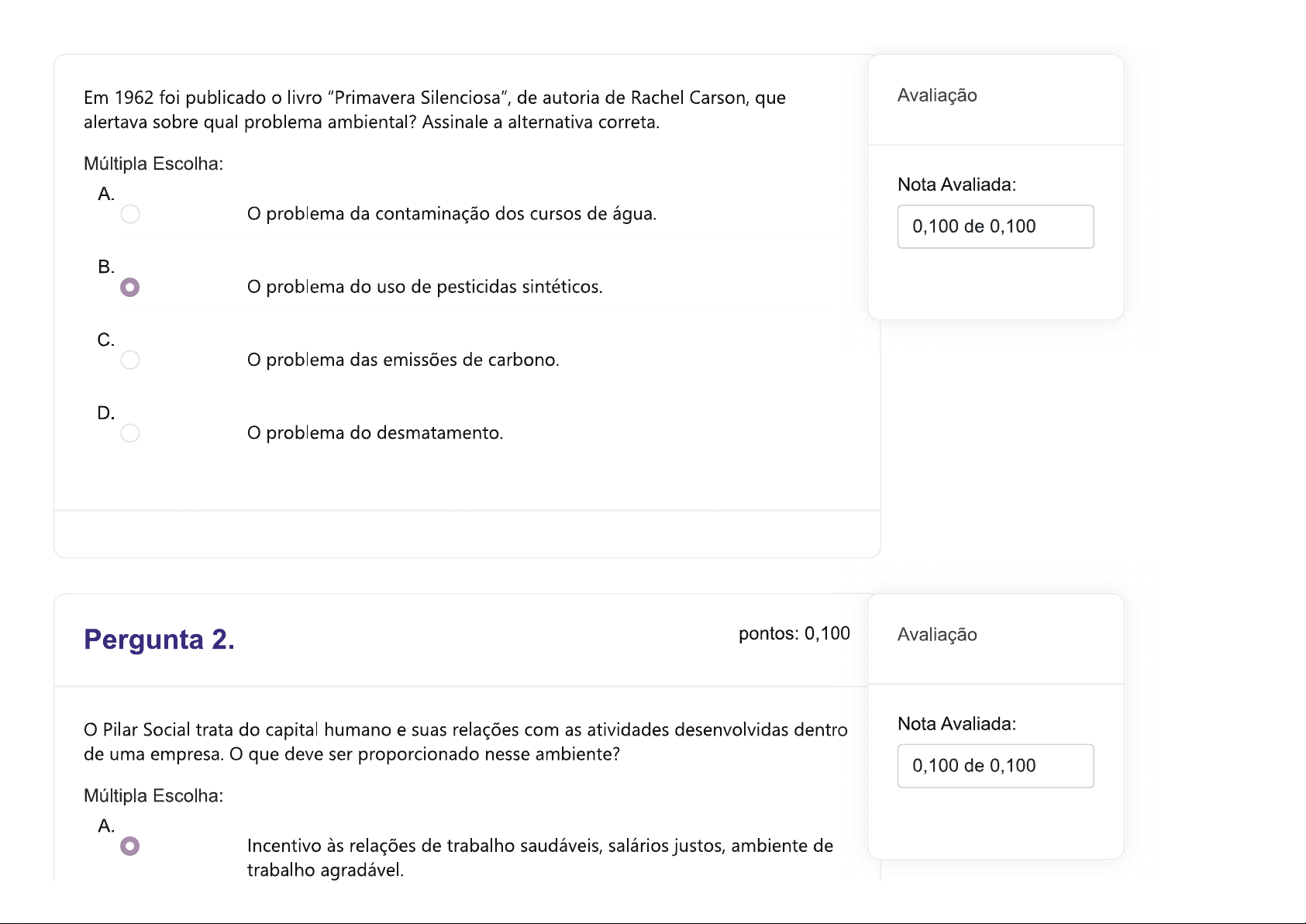Click the first 'Múltipla Escolha:' label
This screenshot has width=1306, height=924.
(153, 164)
